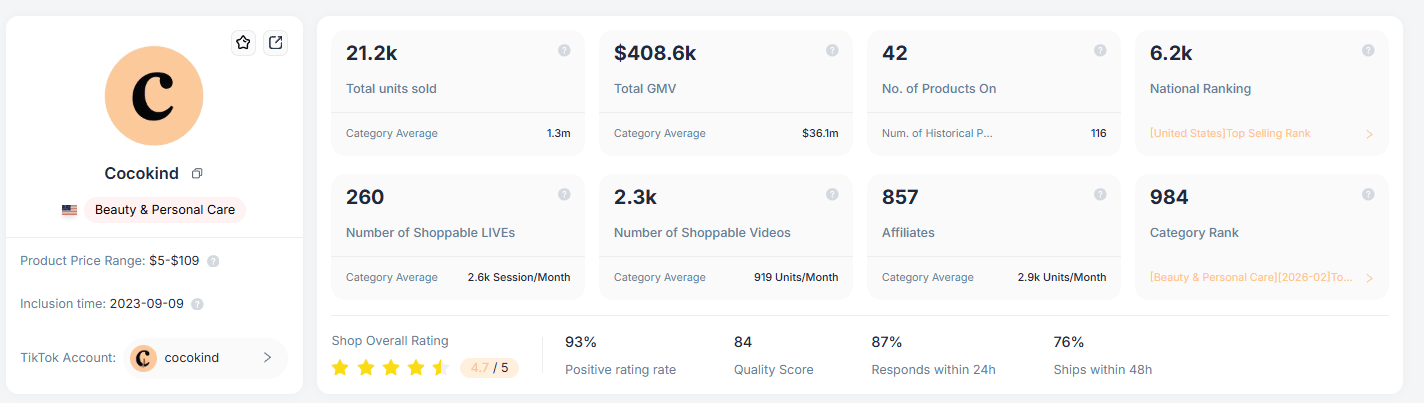The width and height of the screenshot is (1424, 403).
Task: Click the 6.2k National Ranking value
Action: coord(1171,53)
